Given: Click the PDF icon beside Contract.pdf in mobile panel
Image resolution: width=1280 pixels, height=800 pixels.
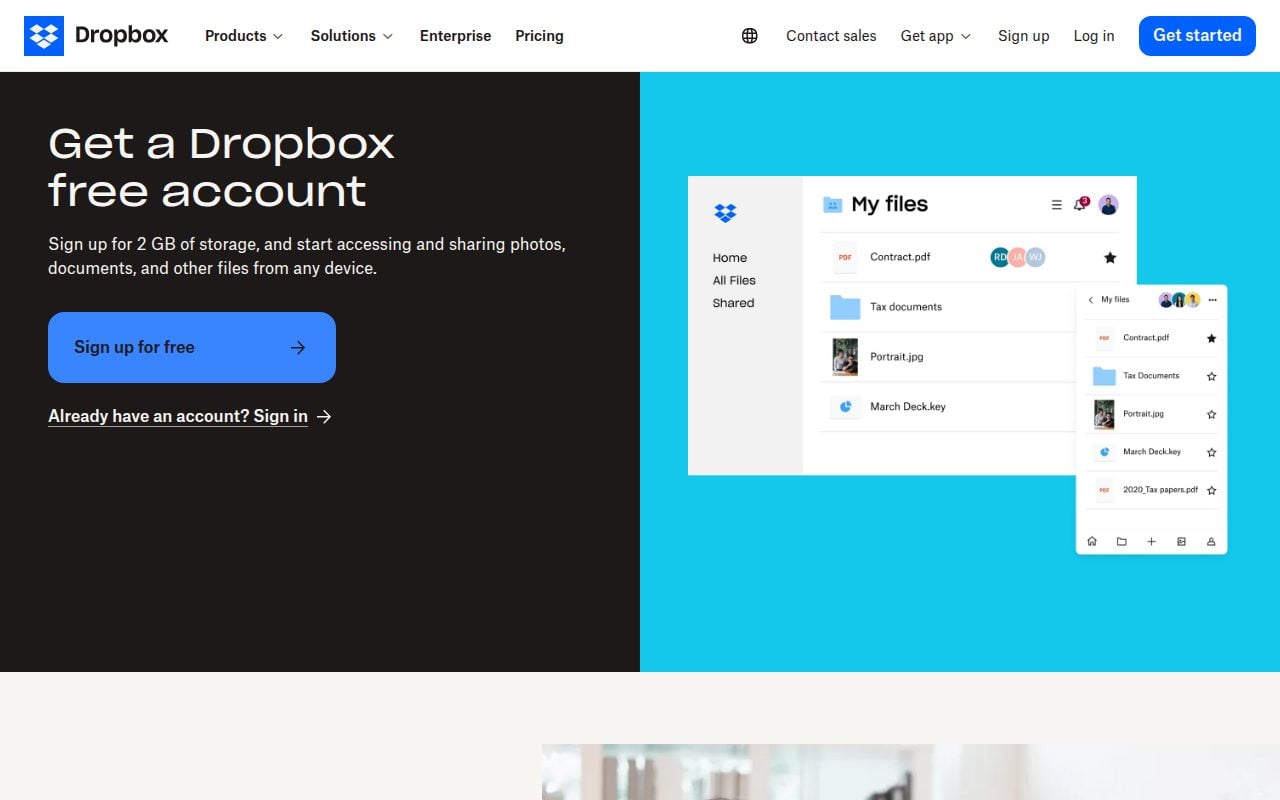Looking at the screenshot, I should [x=1104, y=338].
